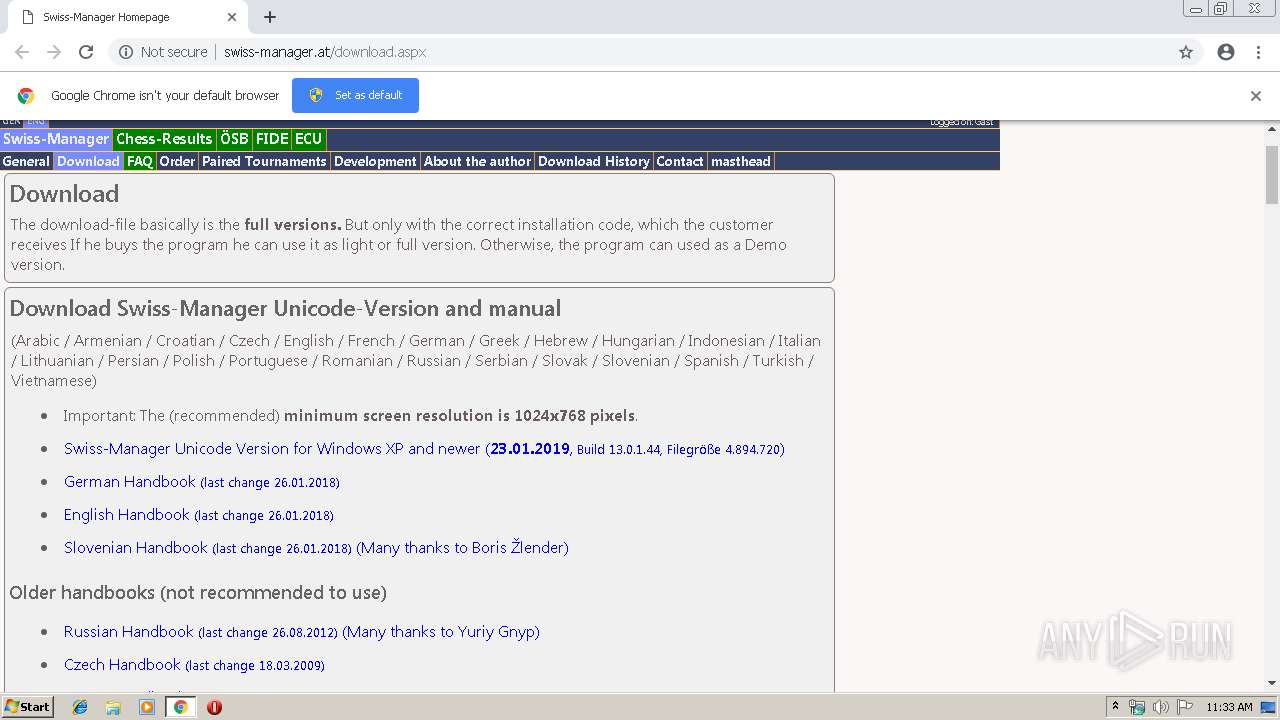
Task: Open the red antivirus taskbar icon
Action: (214, 707)
